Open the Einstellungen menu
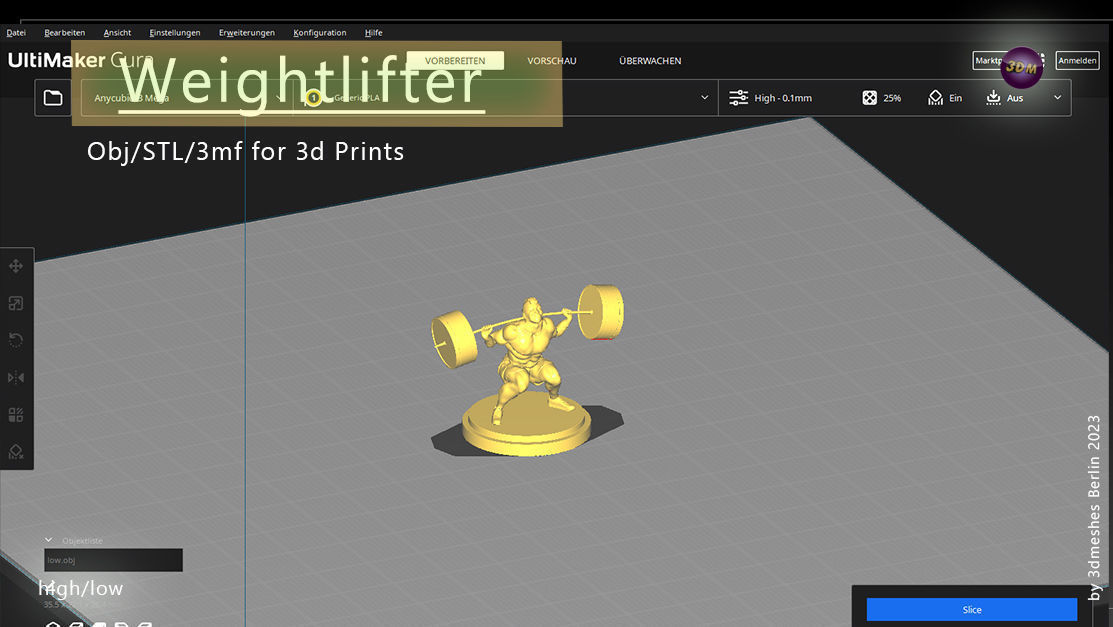This screenshot has height=627, width=1113. (x=175, y=33)
